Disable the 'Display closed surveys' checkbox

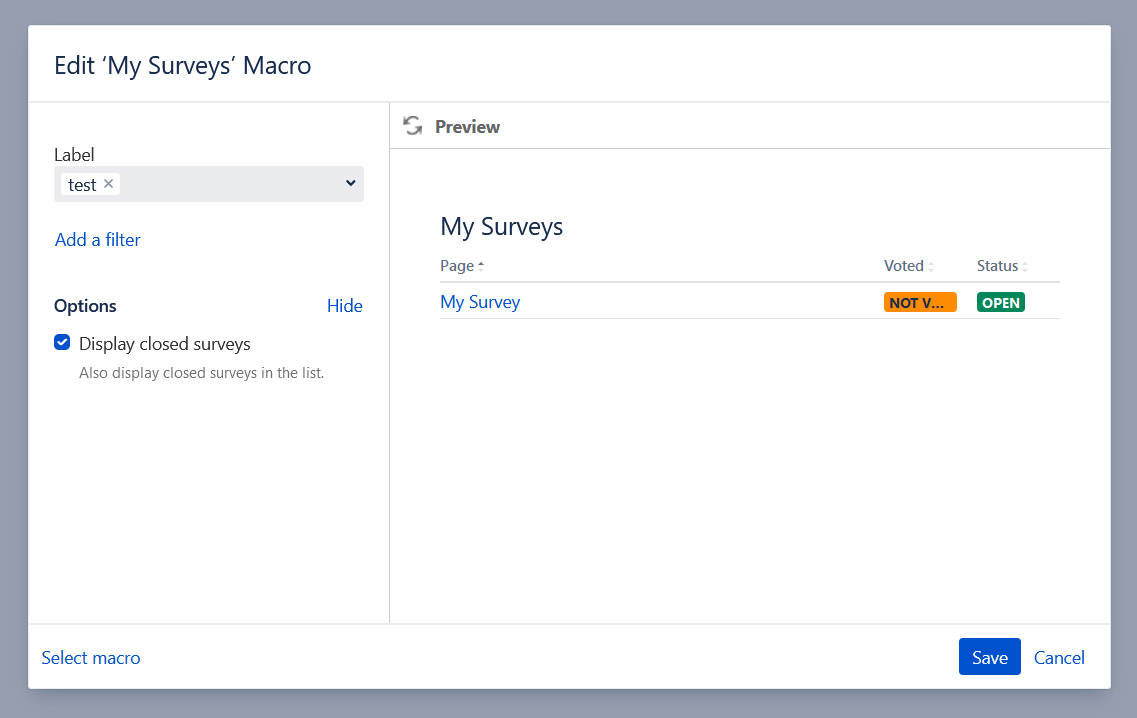point(62,342)
